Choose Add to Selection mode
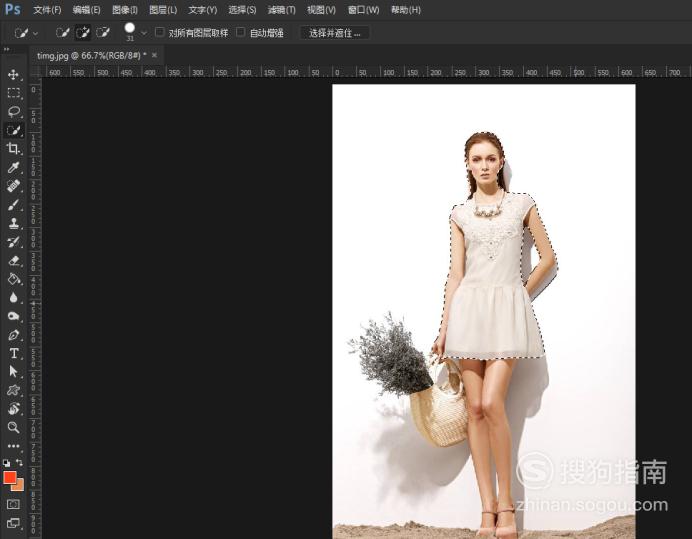Image resolution: width=692 pixels, height=539 pixels. (x=83, y=32)
